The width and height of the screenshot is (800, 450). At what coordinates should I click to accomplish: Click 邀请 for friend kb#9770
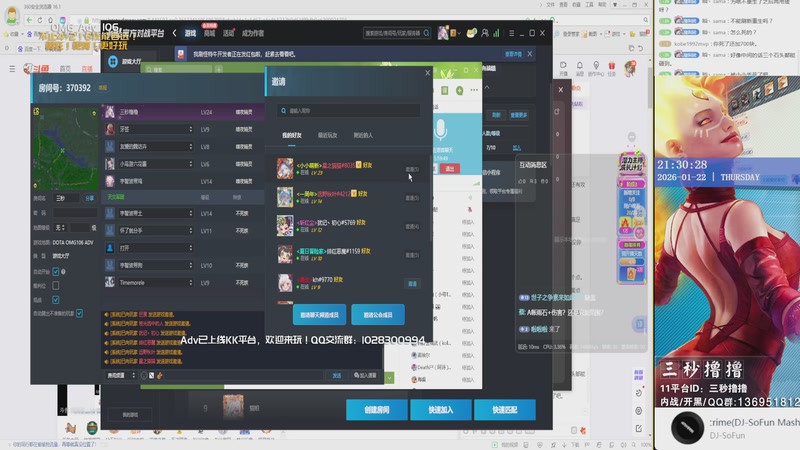point(412,284)
